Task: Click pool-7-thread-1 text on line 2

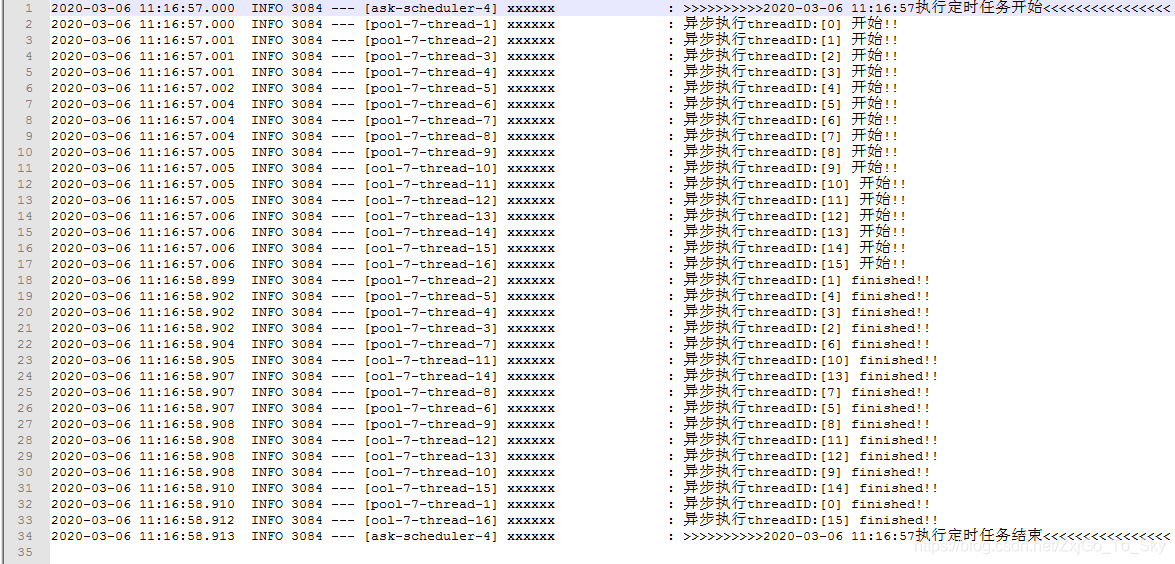Action: tap(431, 24)
